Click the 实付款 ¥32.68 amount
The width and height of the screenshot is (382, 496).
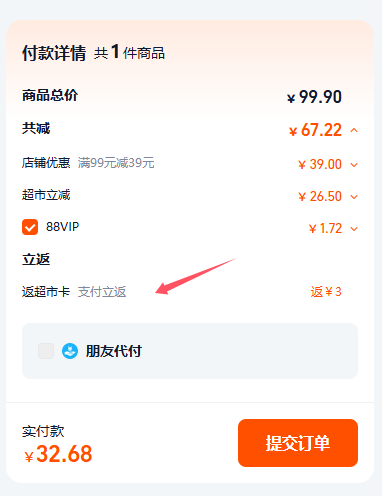tap(58, 454)
